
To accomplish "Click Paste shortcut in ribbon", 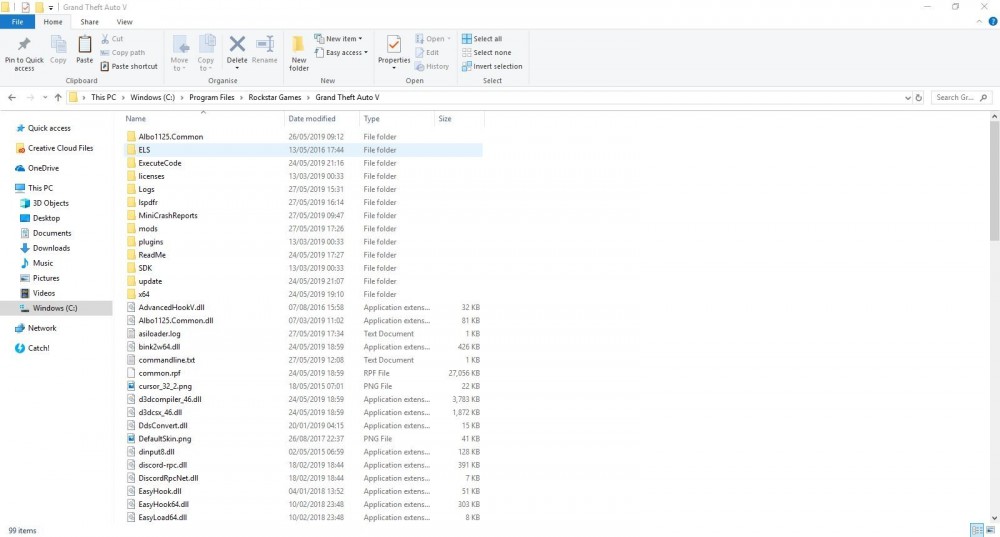I will (x=129, y=66).
